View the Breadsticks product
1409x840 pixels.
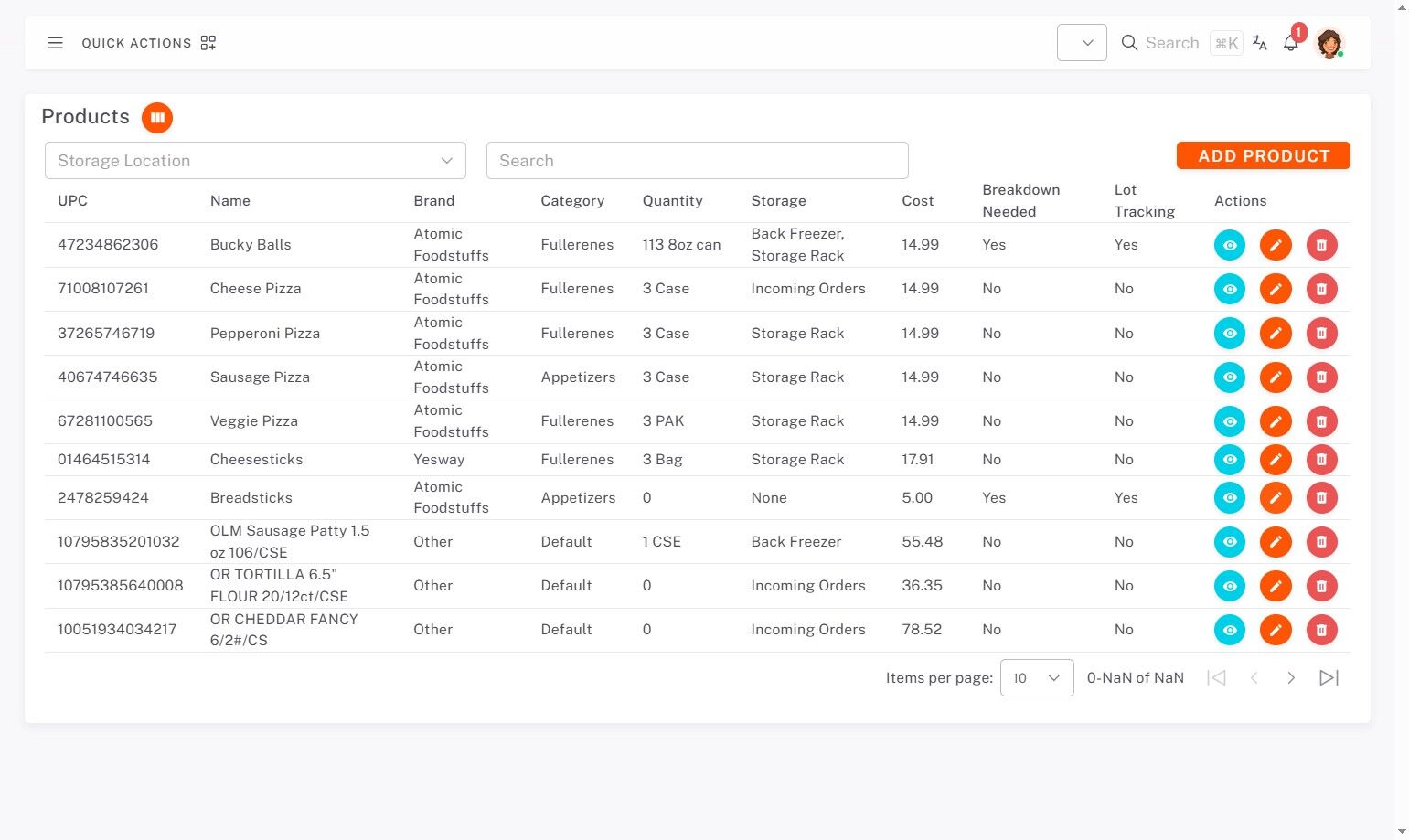pos(1230,498)
